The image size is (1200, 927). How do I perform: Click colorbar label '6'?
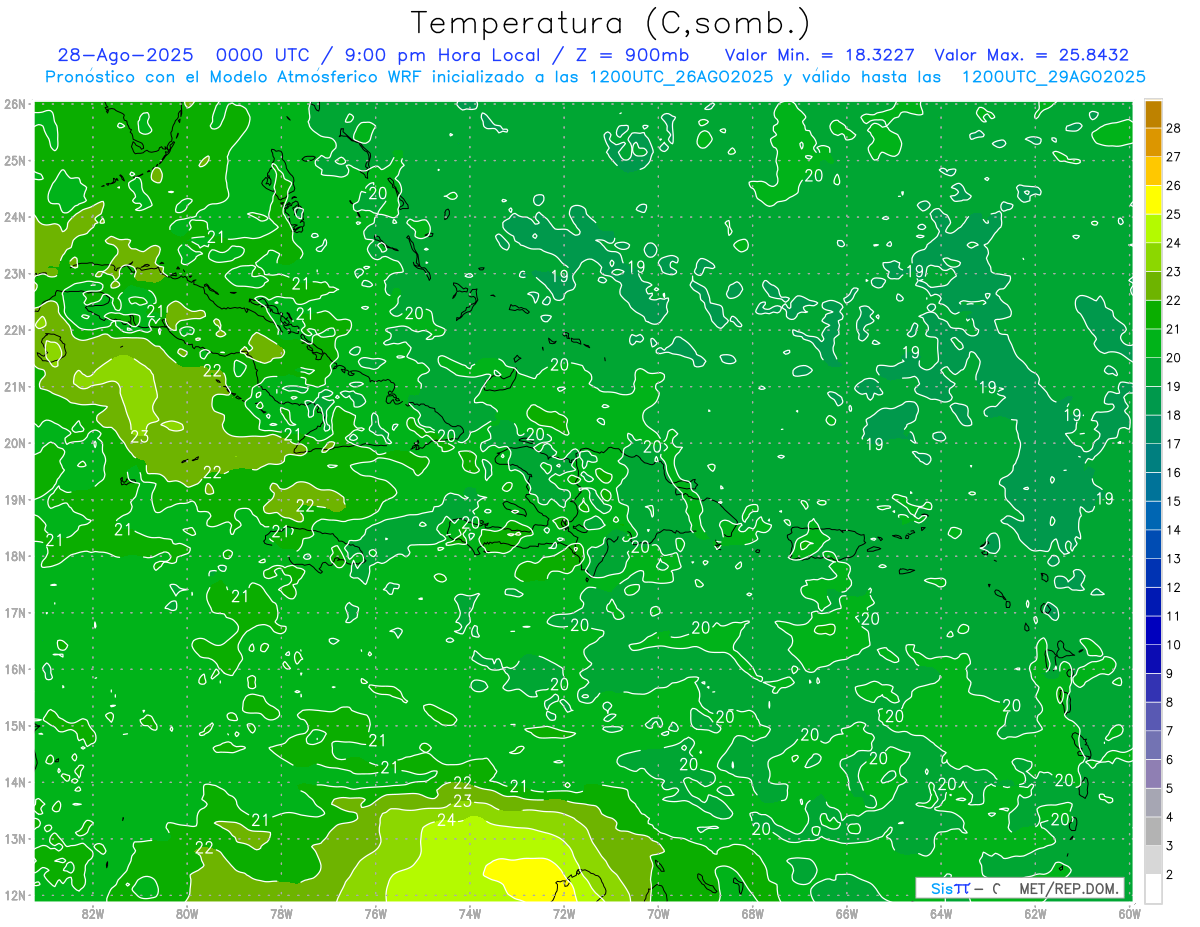click(x=1169, y=760)
